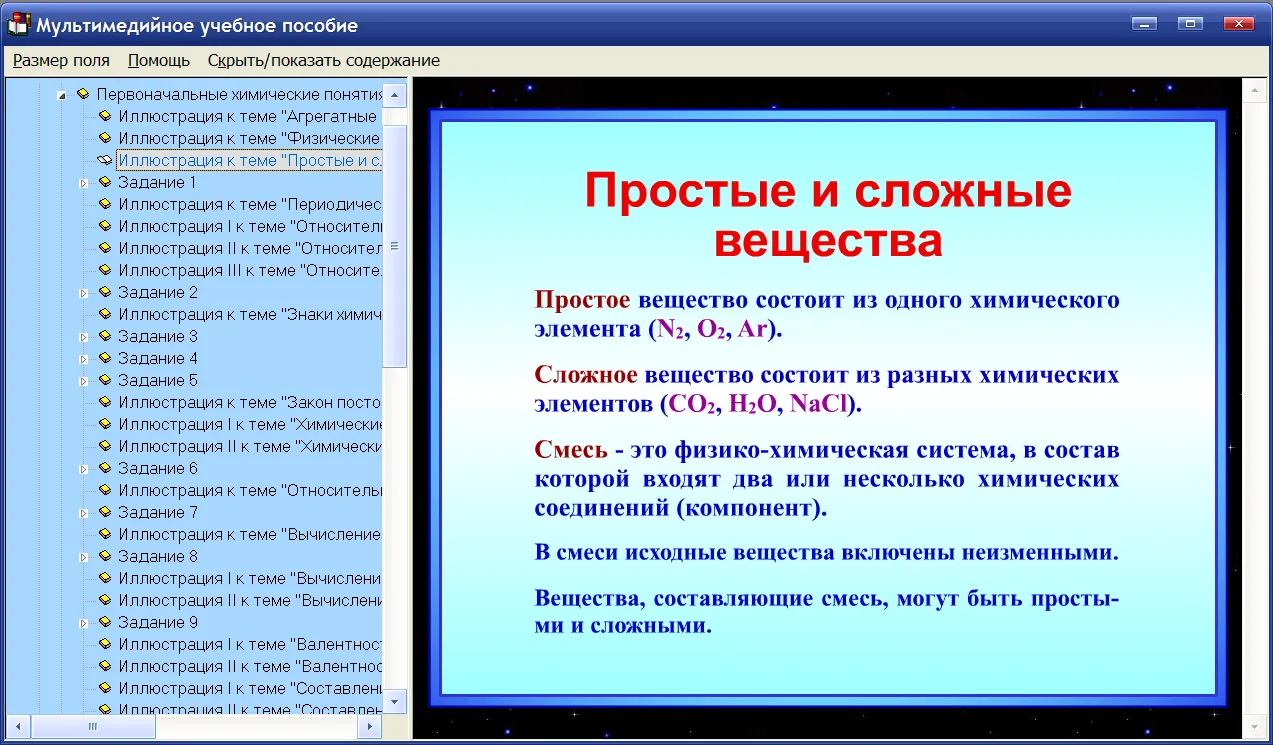Expand the Задание 1 node arrow
The image size is (1273, 745).
point(84,183)
